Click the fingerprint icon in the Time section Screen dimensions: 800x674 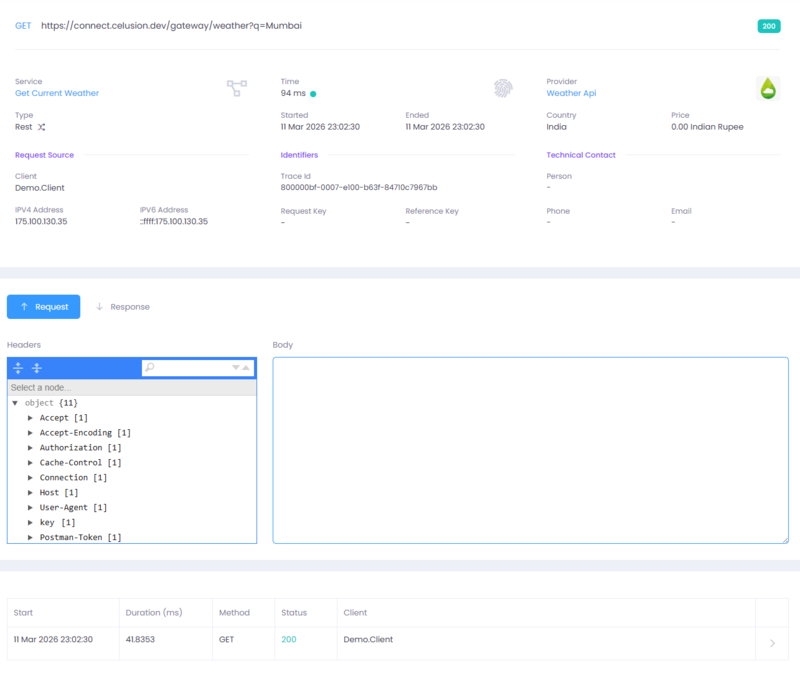pos(503,87)
